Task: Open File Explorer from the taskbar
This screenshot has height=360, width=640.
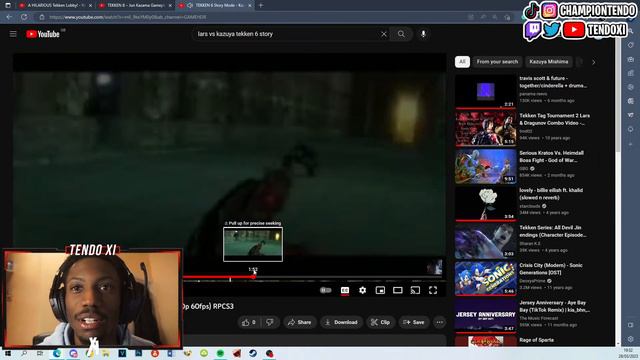Action: pos(106,353)
